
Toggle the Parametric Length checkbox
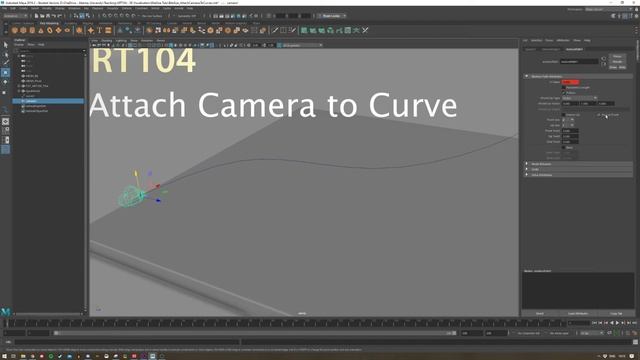pos(564,87)
